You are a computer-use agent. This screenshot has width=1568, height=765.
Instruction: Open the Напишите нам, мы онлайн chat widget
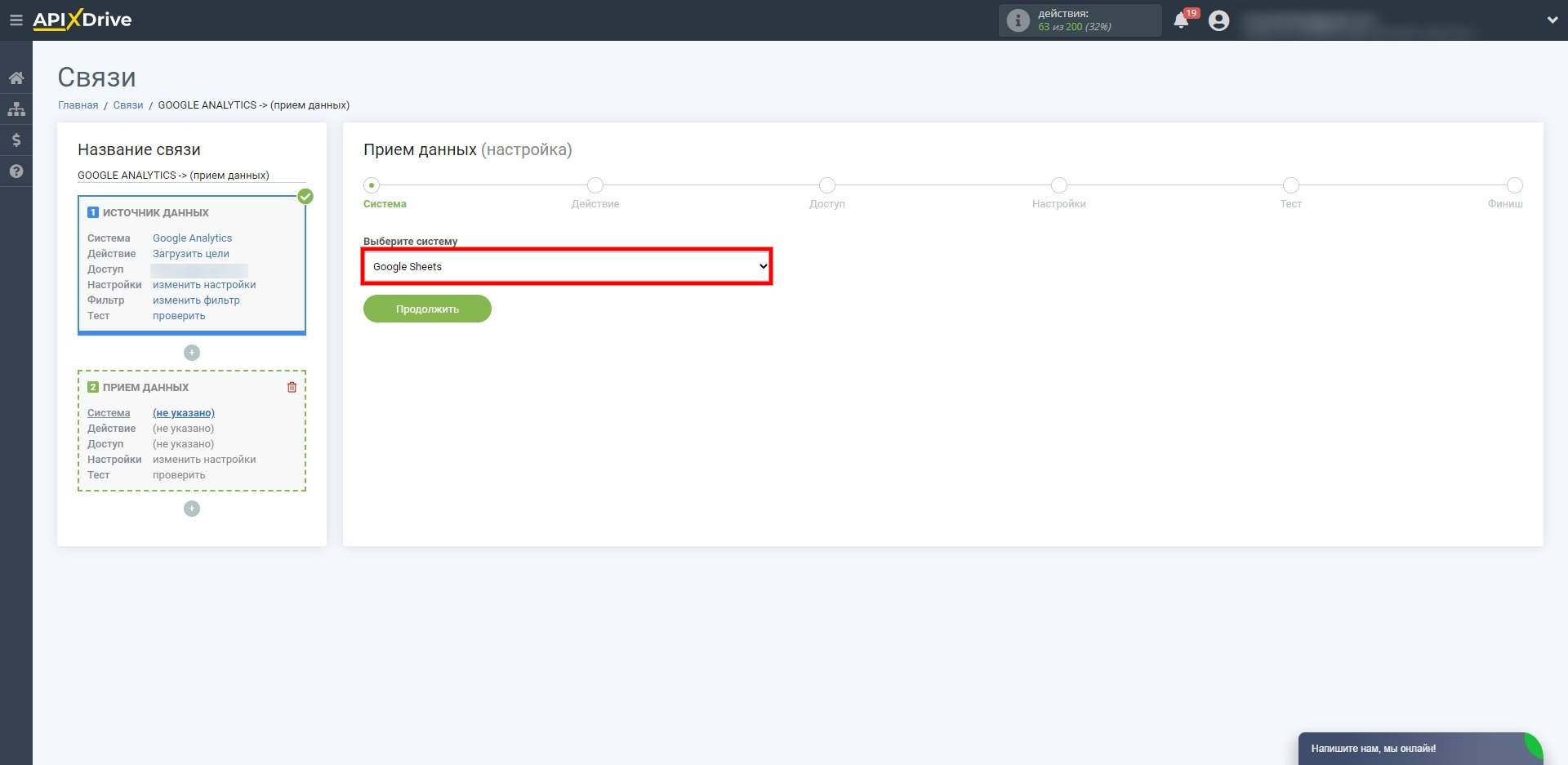1420,749
